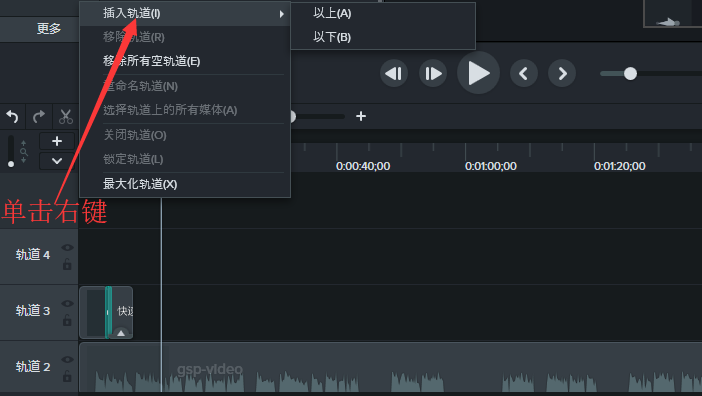The image size is (702, 396).
Task: Step forward one frame icon
Action: (432, 73)
